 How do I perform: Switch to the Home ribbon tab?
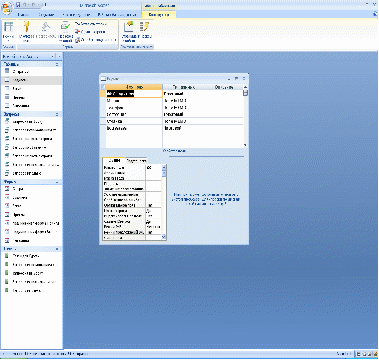(x=23, y=15)
